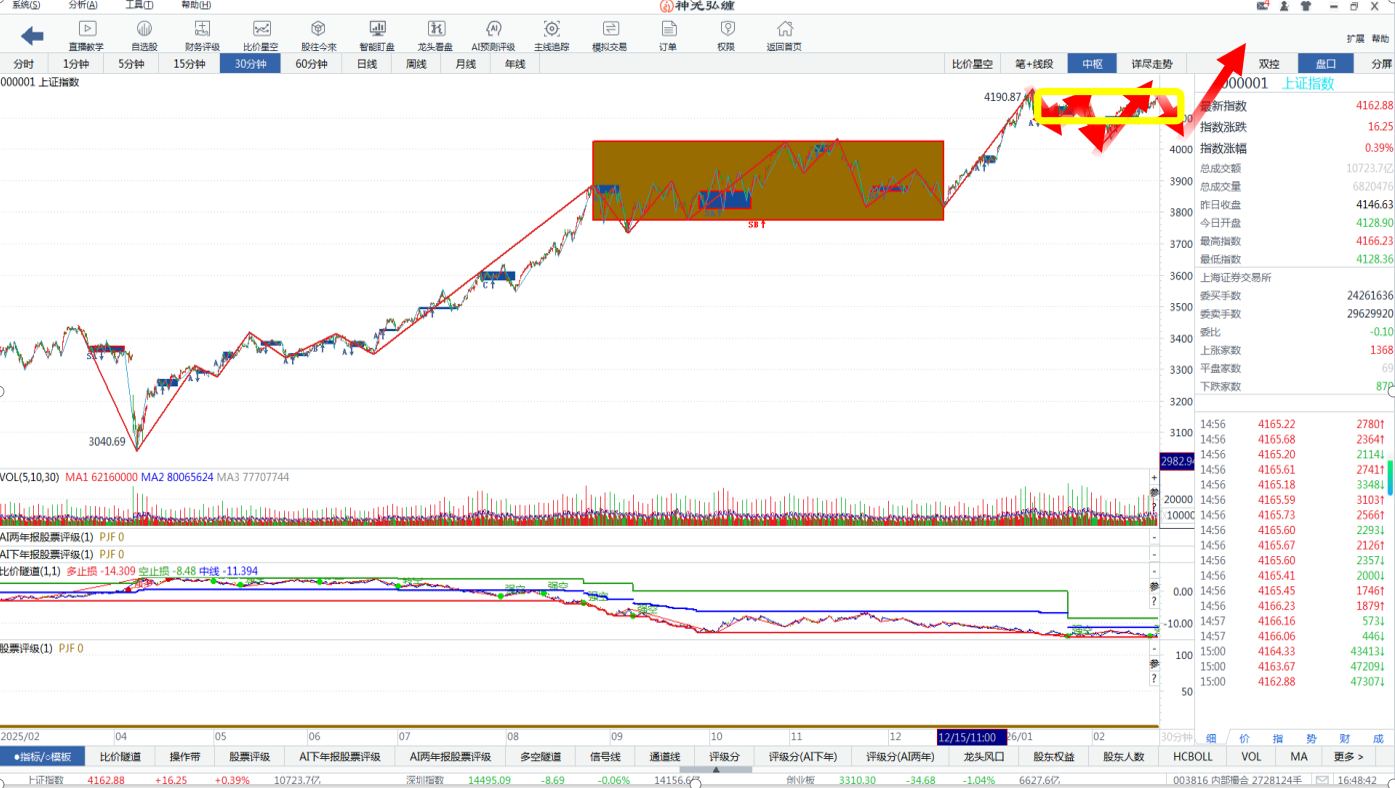Toggle the 笔+线段 overlay button
1395x788 pixels.
click(1034, 64)
